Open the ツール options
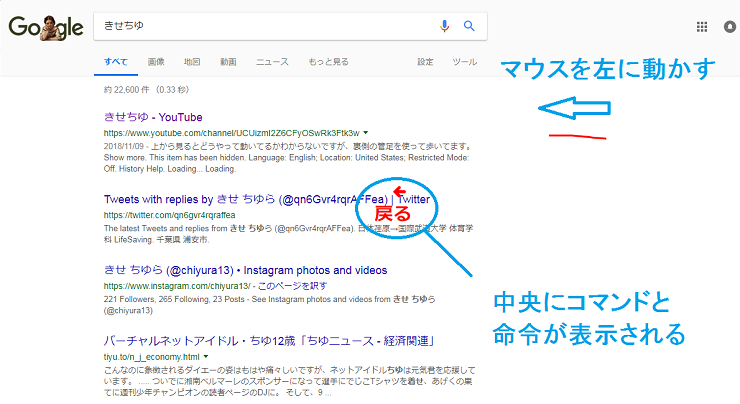The width and height of the screenshot is (740, 404). pyautogui.click(x=464, y=62)
